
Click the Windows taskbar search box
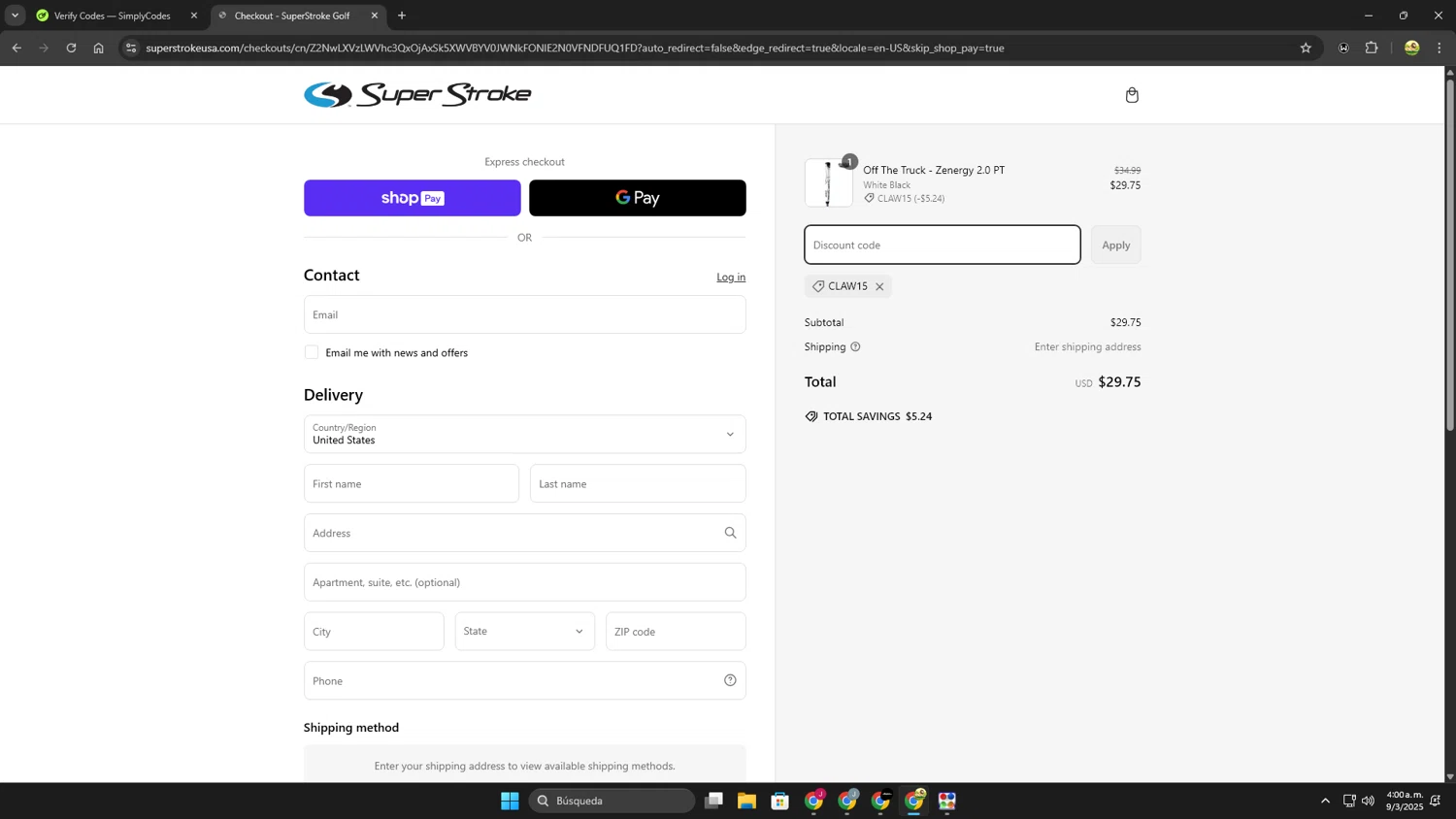click(x=612, y=801)
